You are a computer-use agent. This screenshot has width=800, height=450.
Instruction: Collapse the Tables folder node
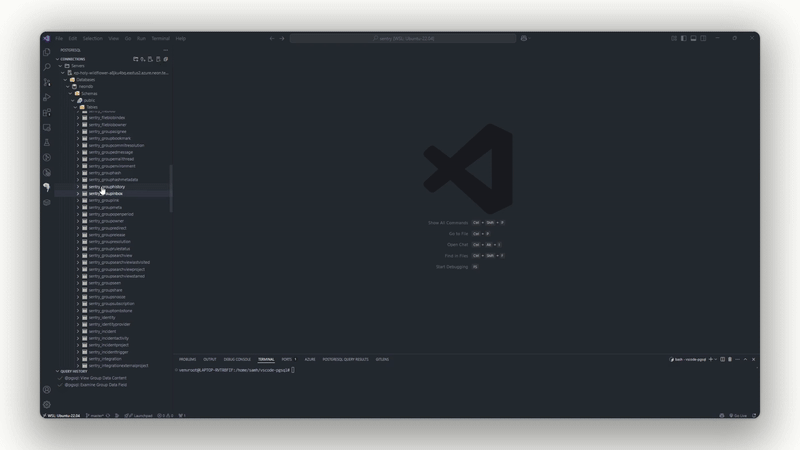point(76,107)
